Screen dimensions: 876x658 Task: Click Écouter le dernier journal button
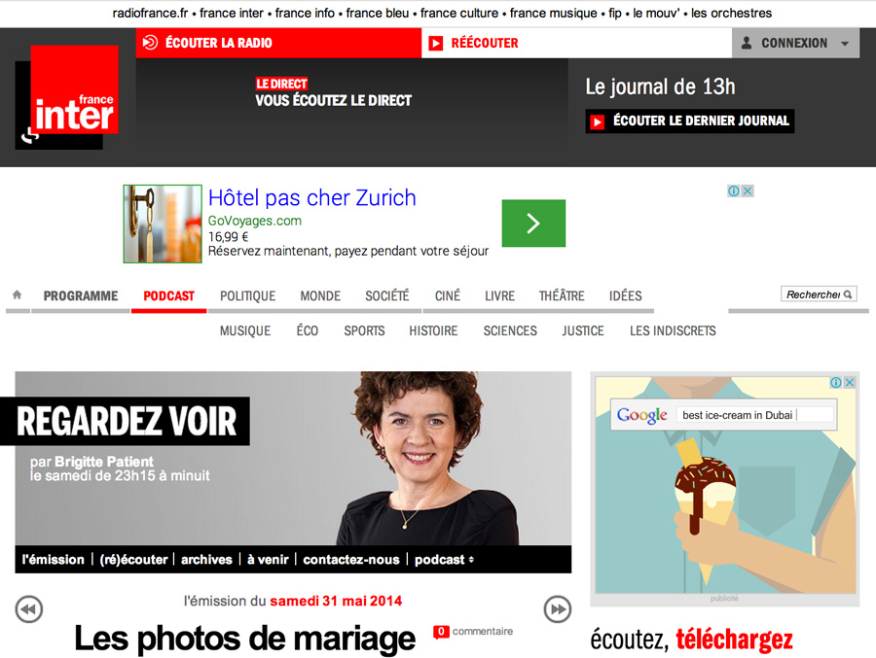click(x=689, y=121)
